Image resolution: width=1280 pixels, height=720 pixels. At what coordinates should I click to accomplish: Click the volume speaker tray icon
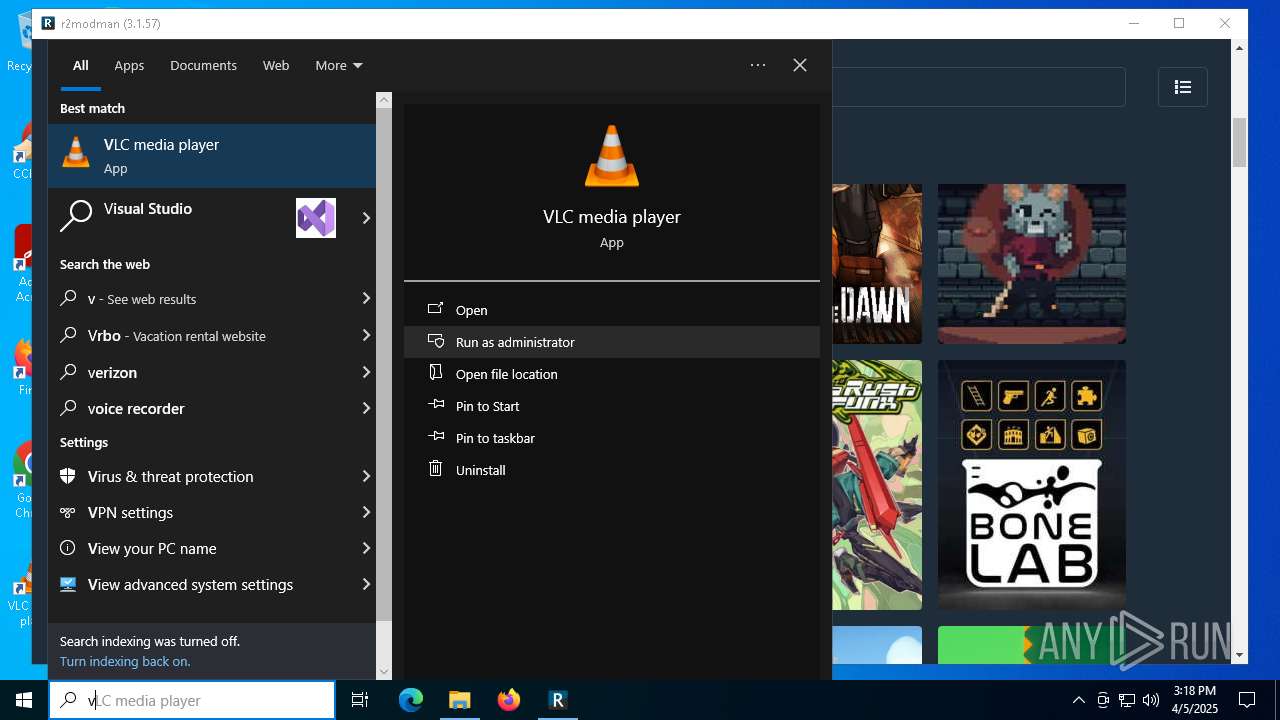1151,700
